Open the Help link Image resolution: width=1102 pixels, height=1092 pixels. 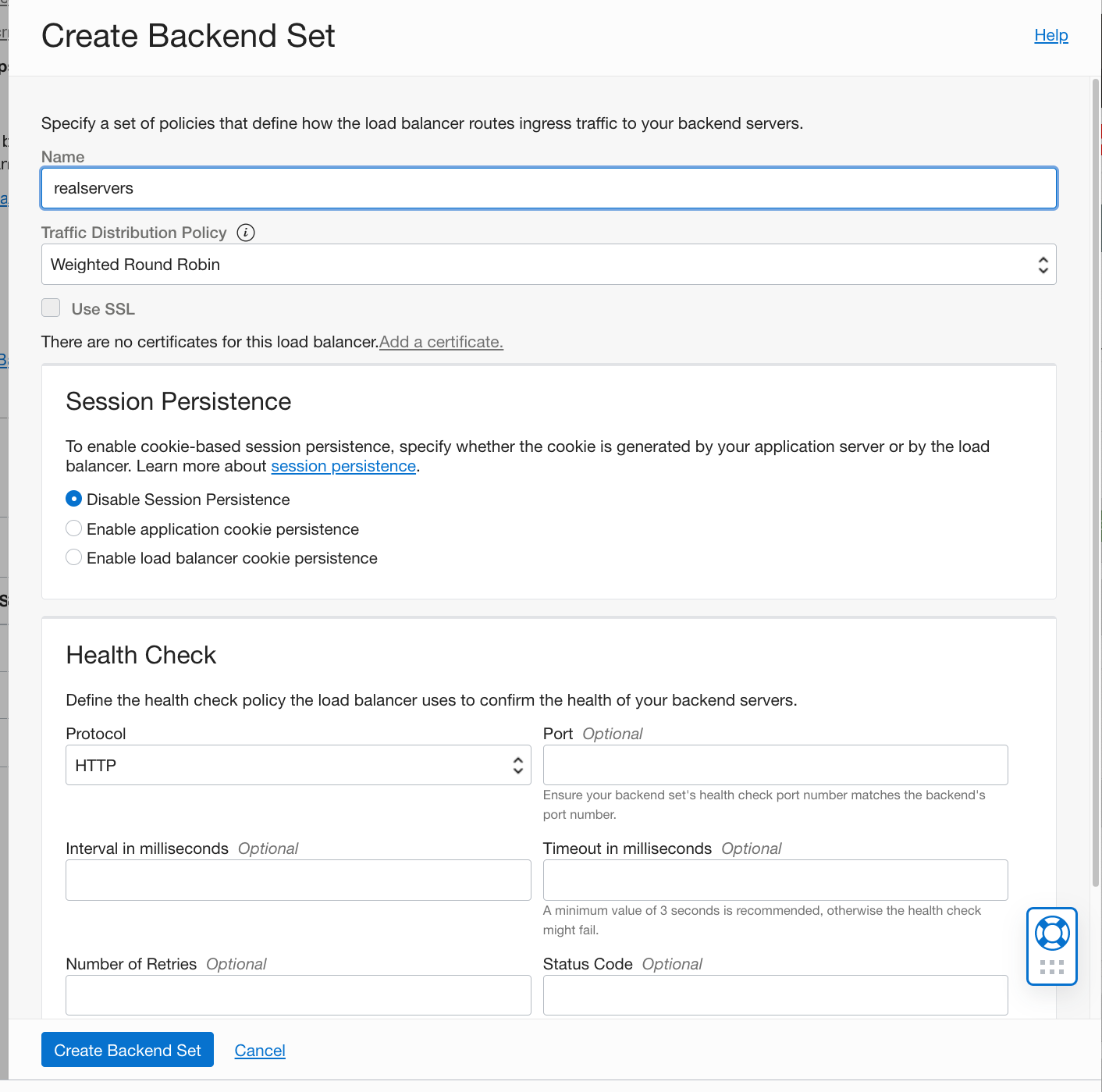[x=1050, y=35]
